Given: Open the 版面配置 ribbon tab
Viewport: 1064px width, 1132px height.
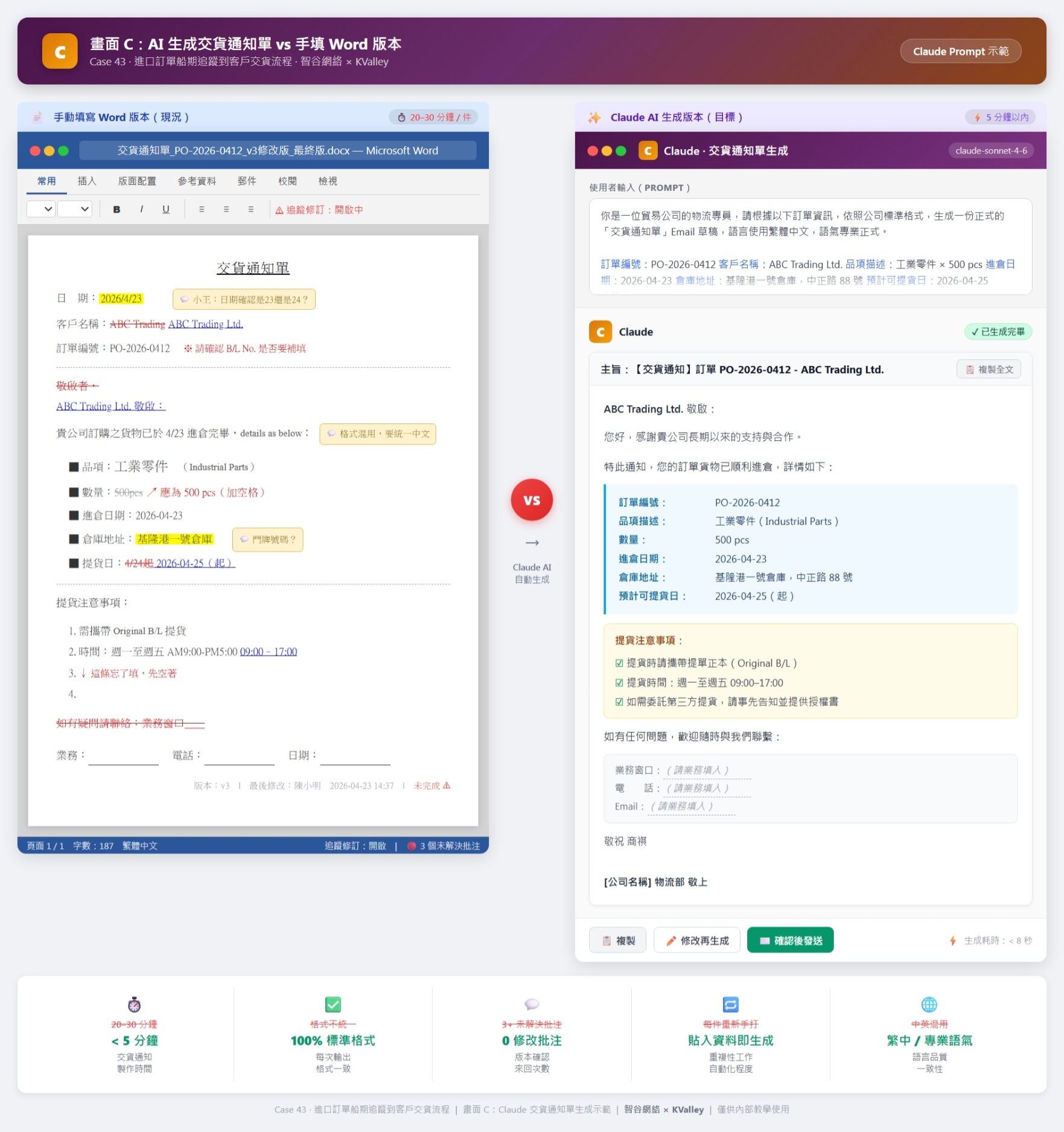Looking at the screenshot, I should click(x=137, y=181).
